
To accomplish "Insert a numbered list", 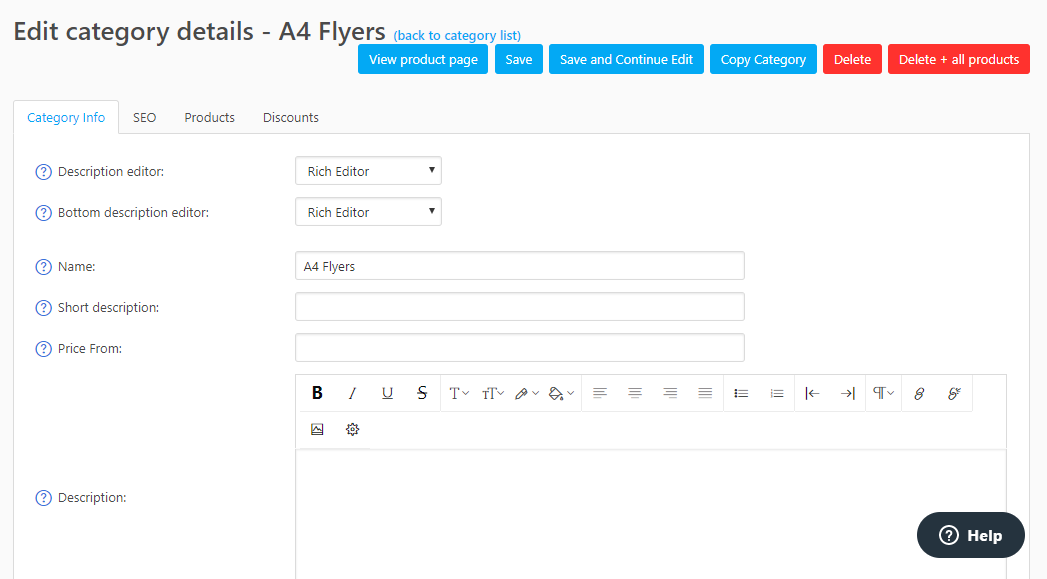I will pyautogui.click(x=776, y=393).
